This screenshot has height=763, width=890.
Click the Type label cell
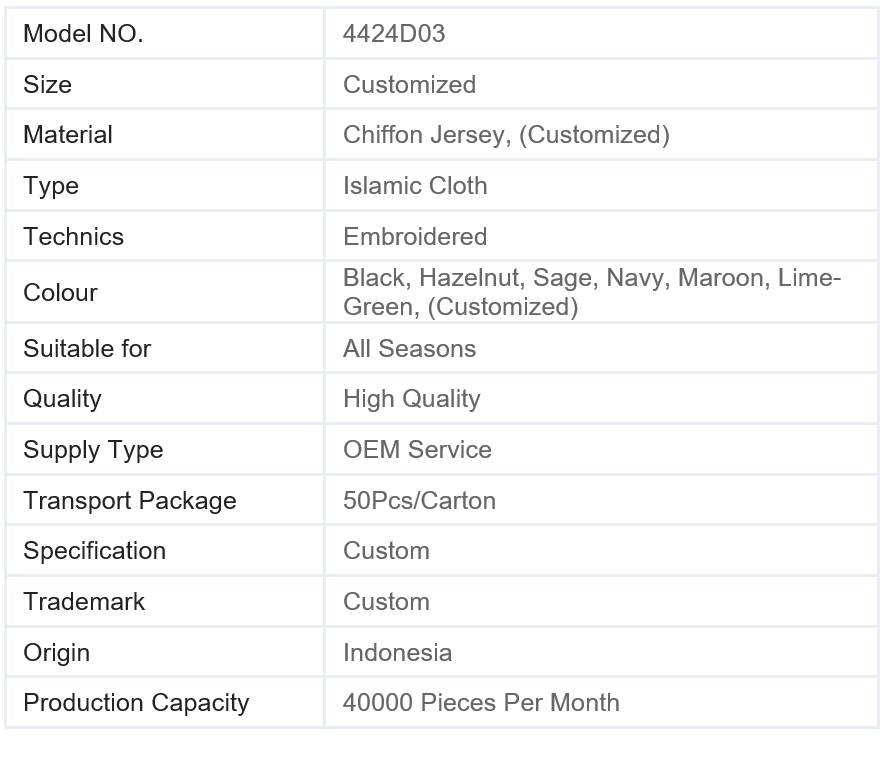[51, 186]
